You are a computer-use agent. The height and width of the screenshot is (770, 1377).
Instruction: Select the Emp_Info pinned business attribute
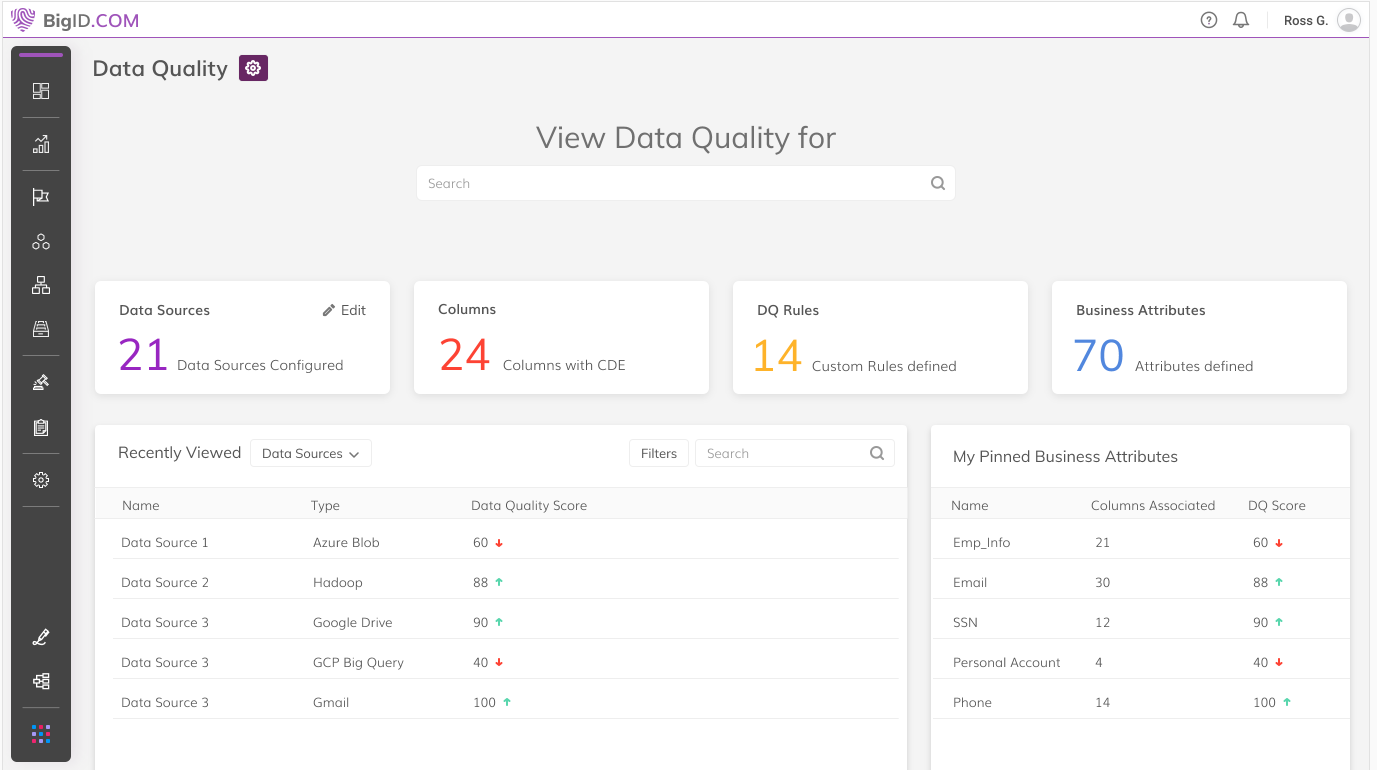tap(982, 542)
